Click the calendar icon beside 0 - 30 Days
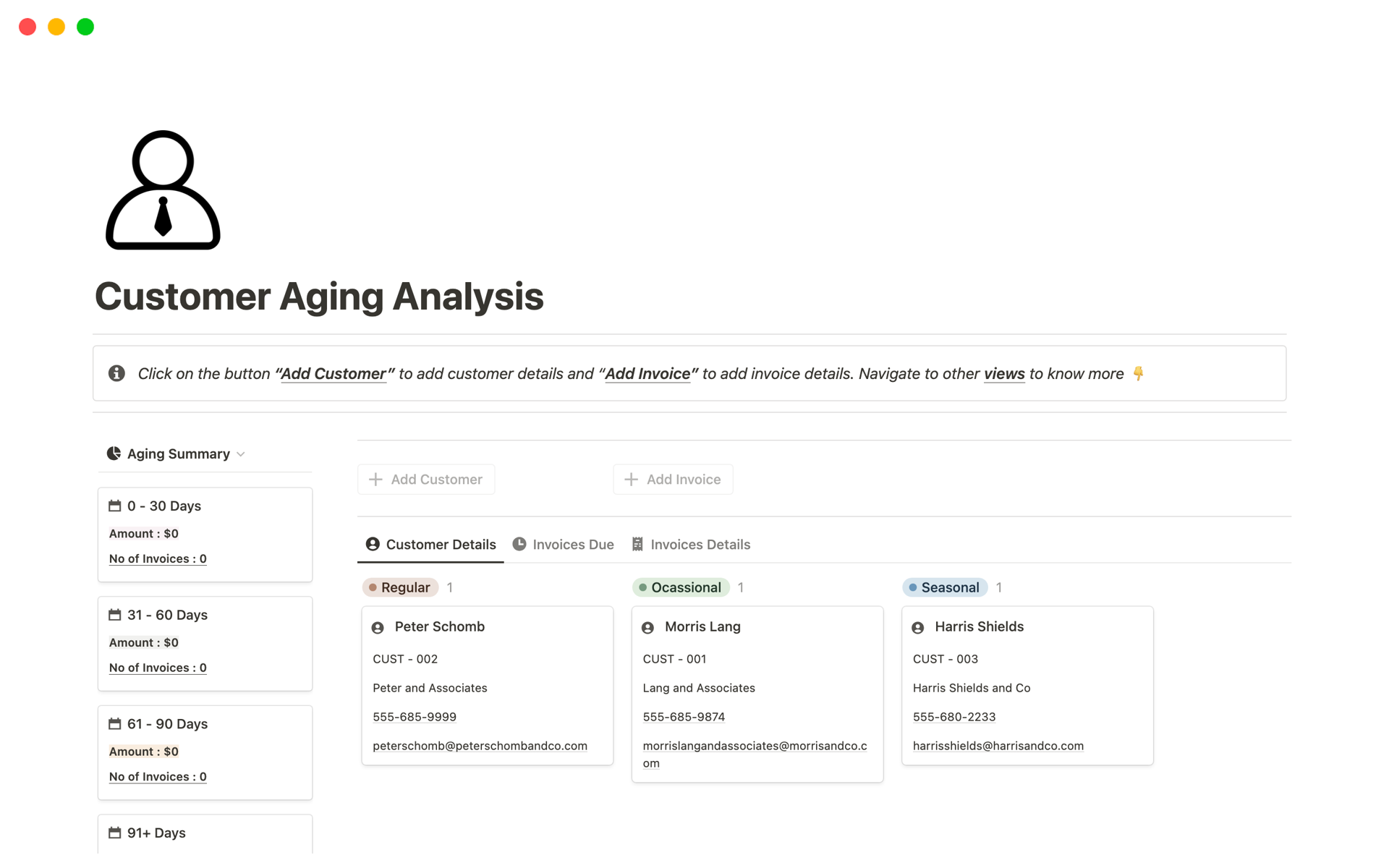The image size is (1389, 868). [x=115, y=506]
